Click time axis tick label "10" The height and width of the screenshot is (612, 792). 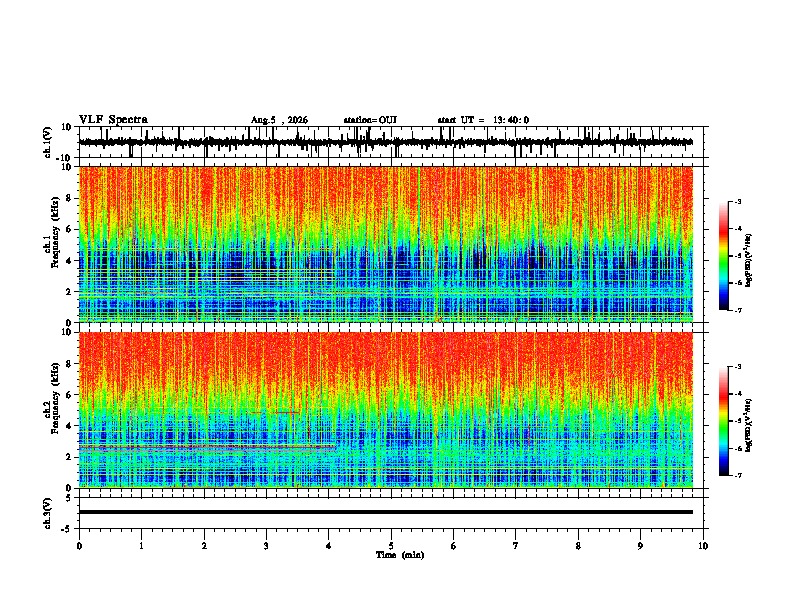(703, 546)
